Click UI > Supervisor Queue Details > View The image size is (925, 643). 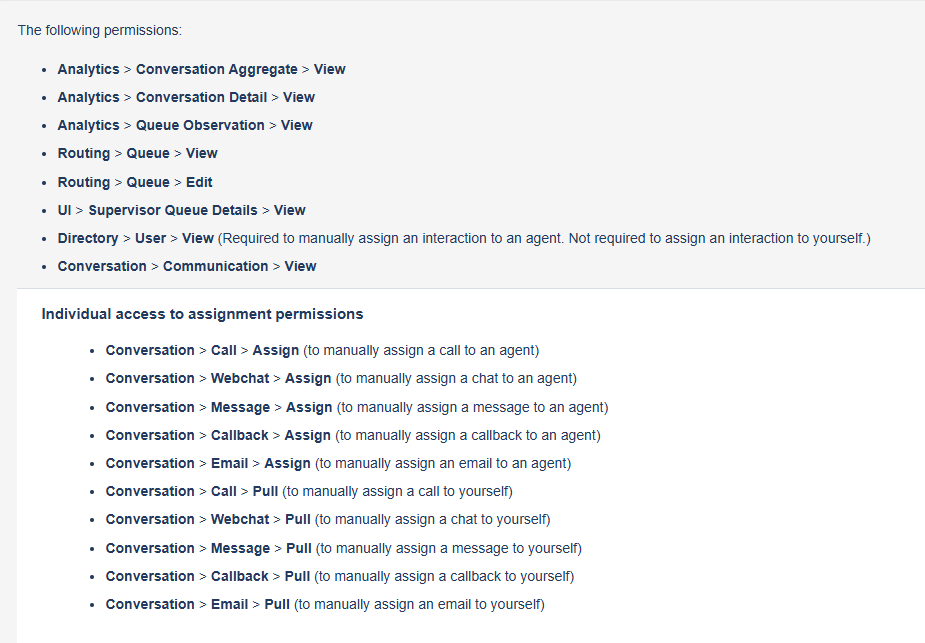[x=181, y=210]
